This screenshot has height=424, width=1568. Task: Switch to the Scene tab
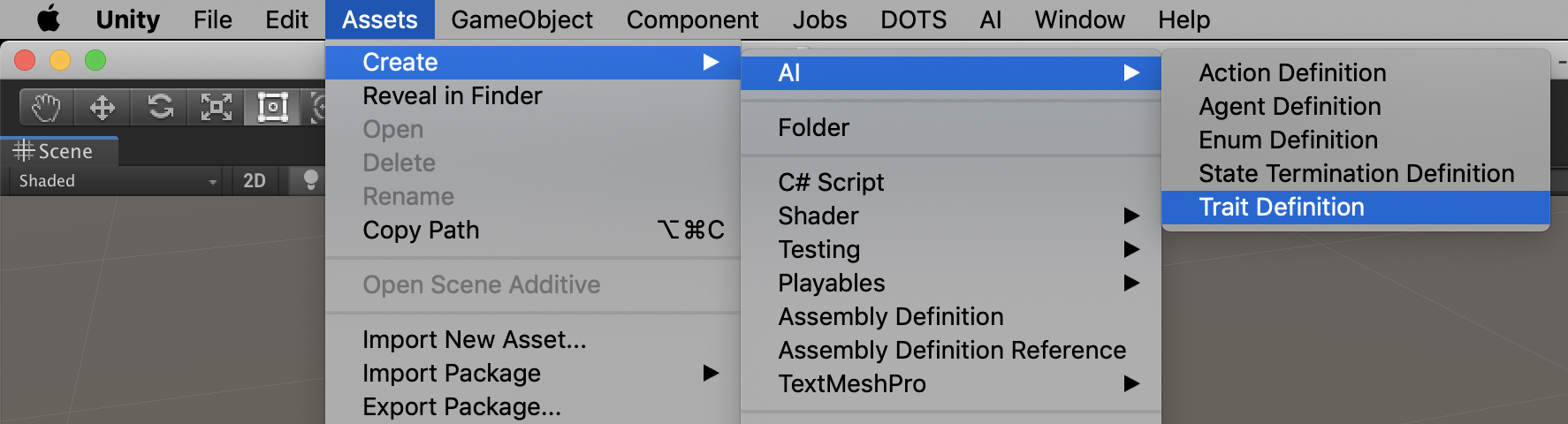pos(59,151)
